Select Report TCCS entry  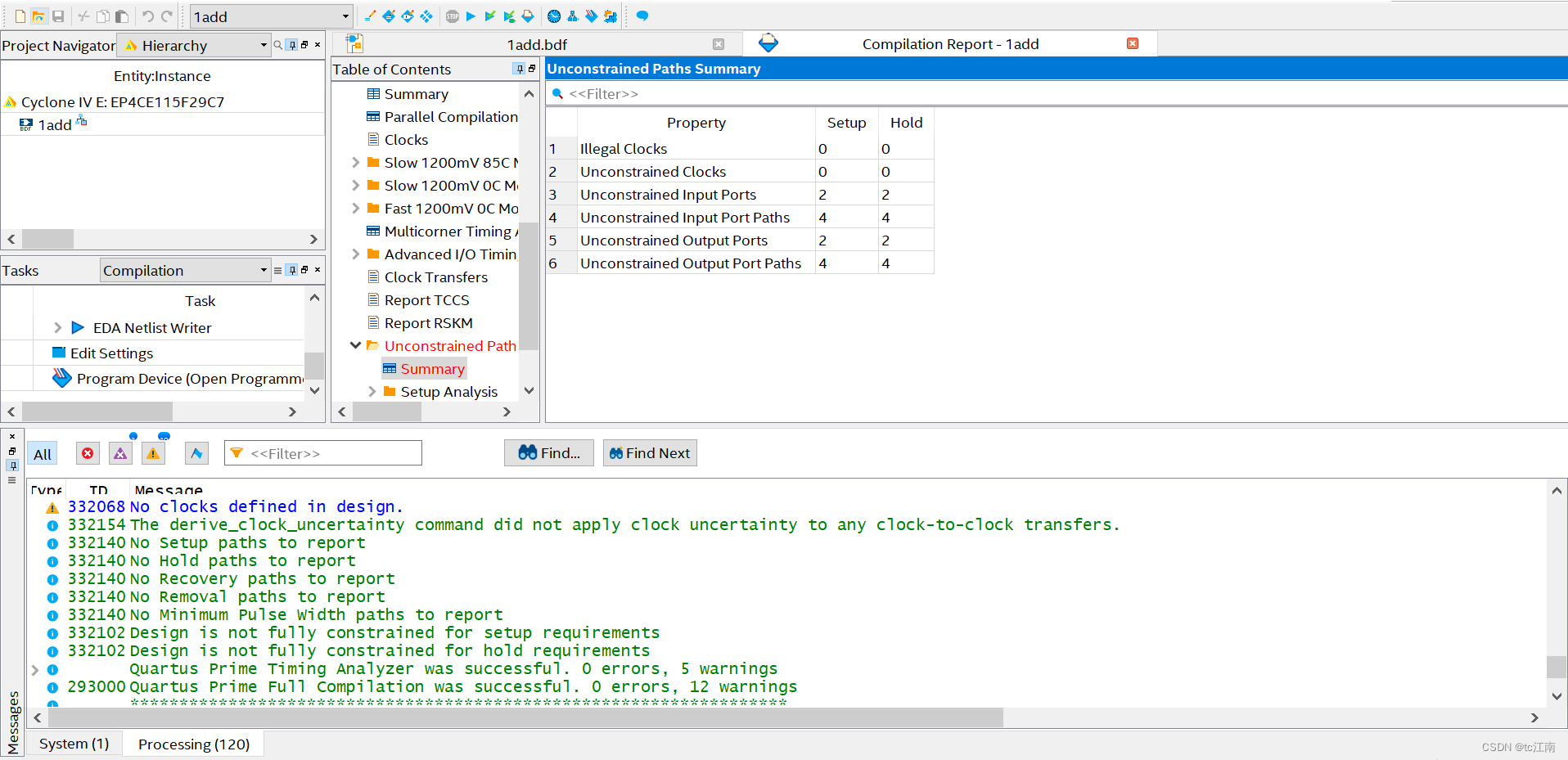[427, 300]
